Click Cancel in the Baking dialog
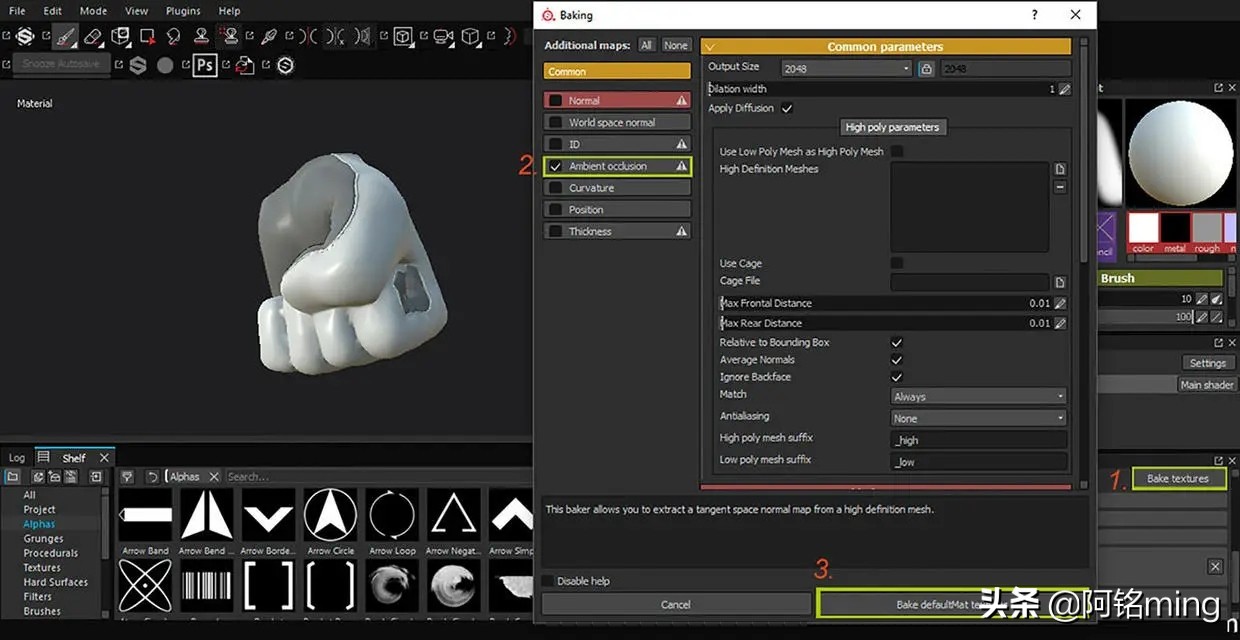The height and width of the screenshot is (640, 1240). (x=676, y=604)
